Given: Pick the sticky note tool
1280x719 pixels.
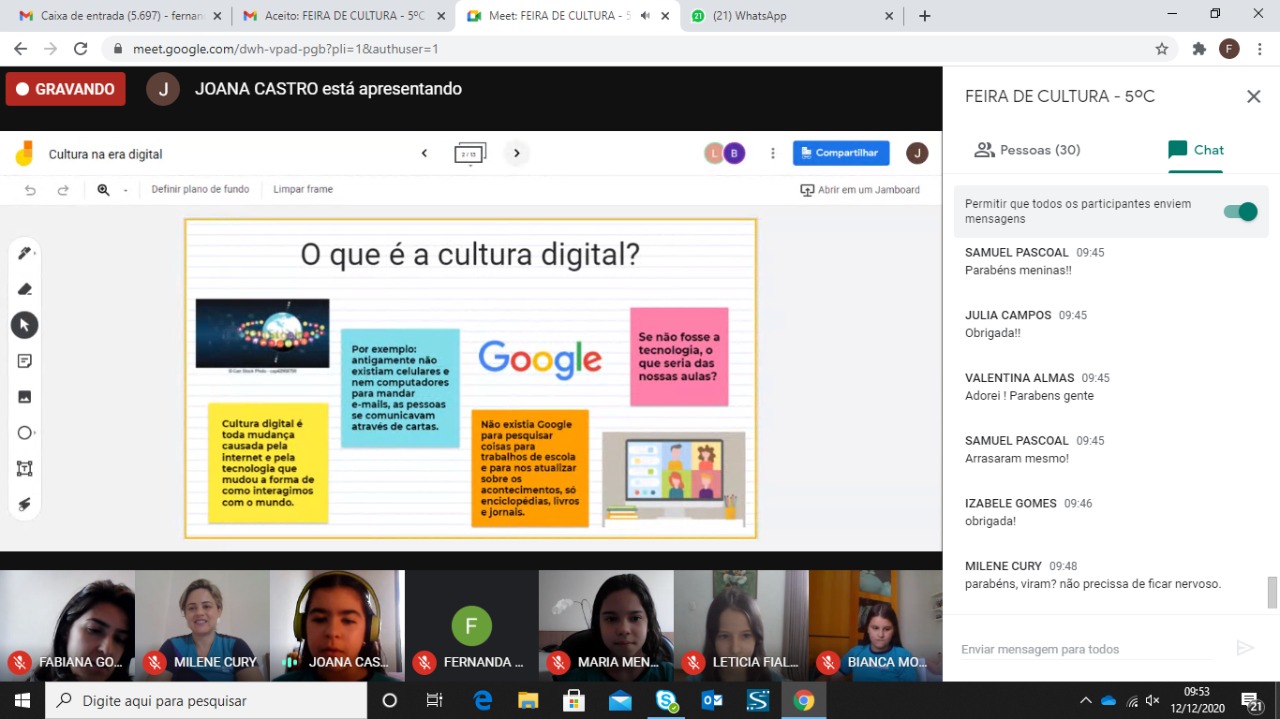Looking at the screenshot, I should [25, 361].
